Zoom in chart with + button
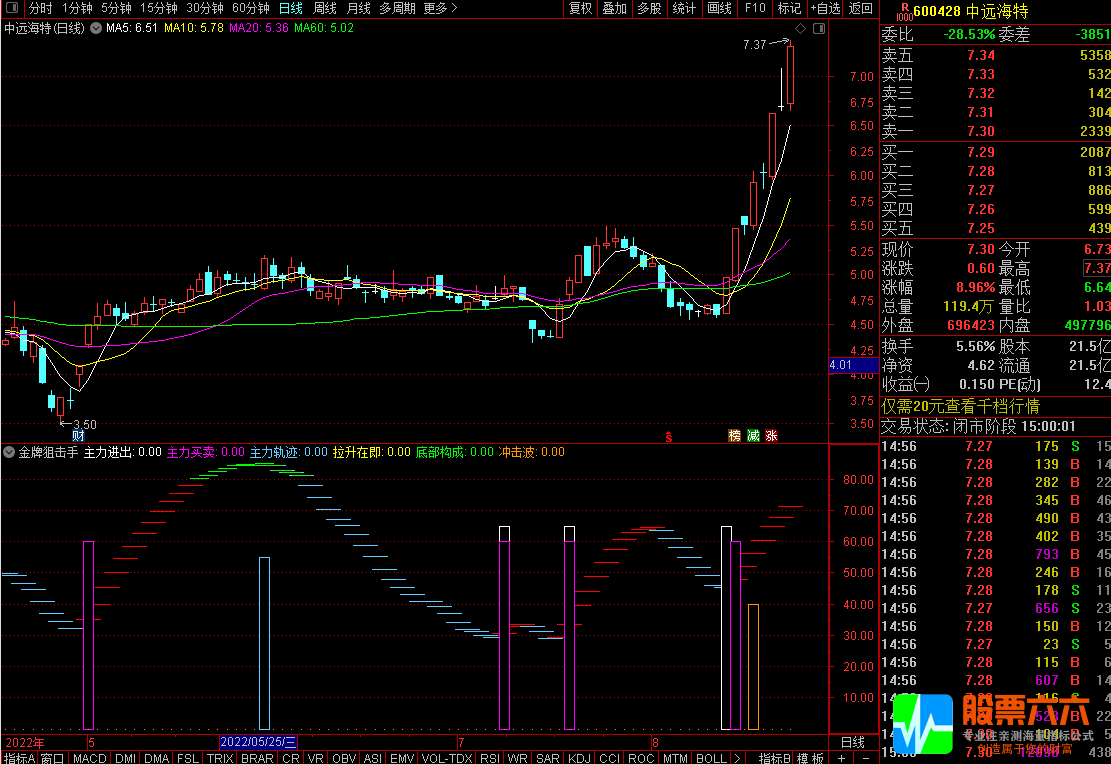 (x=842, y=758)
